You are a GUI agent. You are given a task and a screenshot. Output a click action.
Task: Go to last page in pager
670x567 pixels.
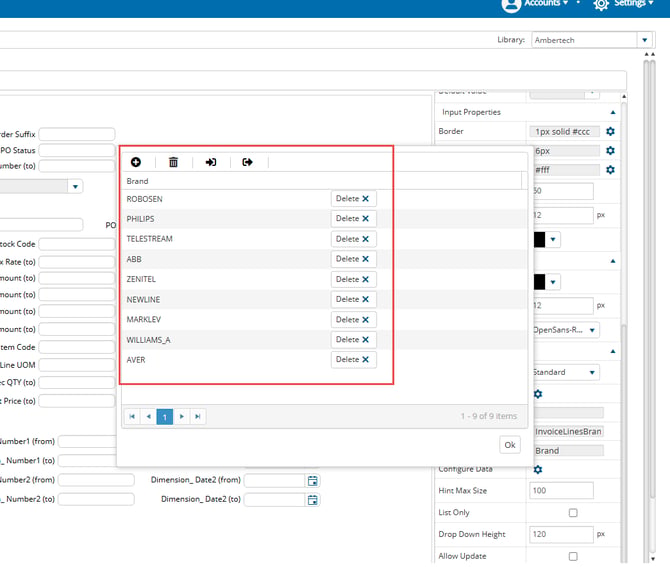(197, 416)
